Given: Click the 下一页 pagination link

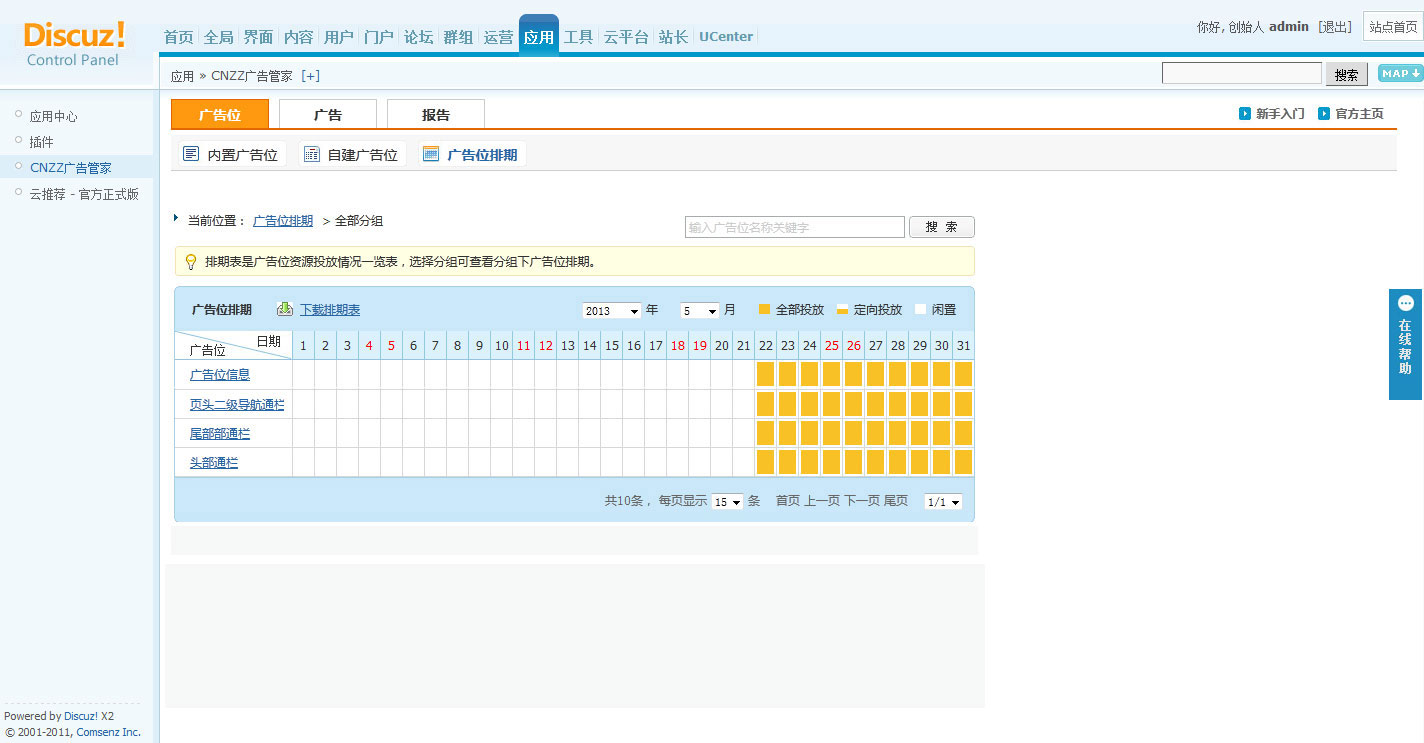Looking at the screenshot, I should pyautogui.click(x=862, y=501).
